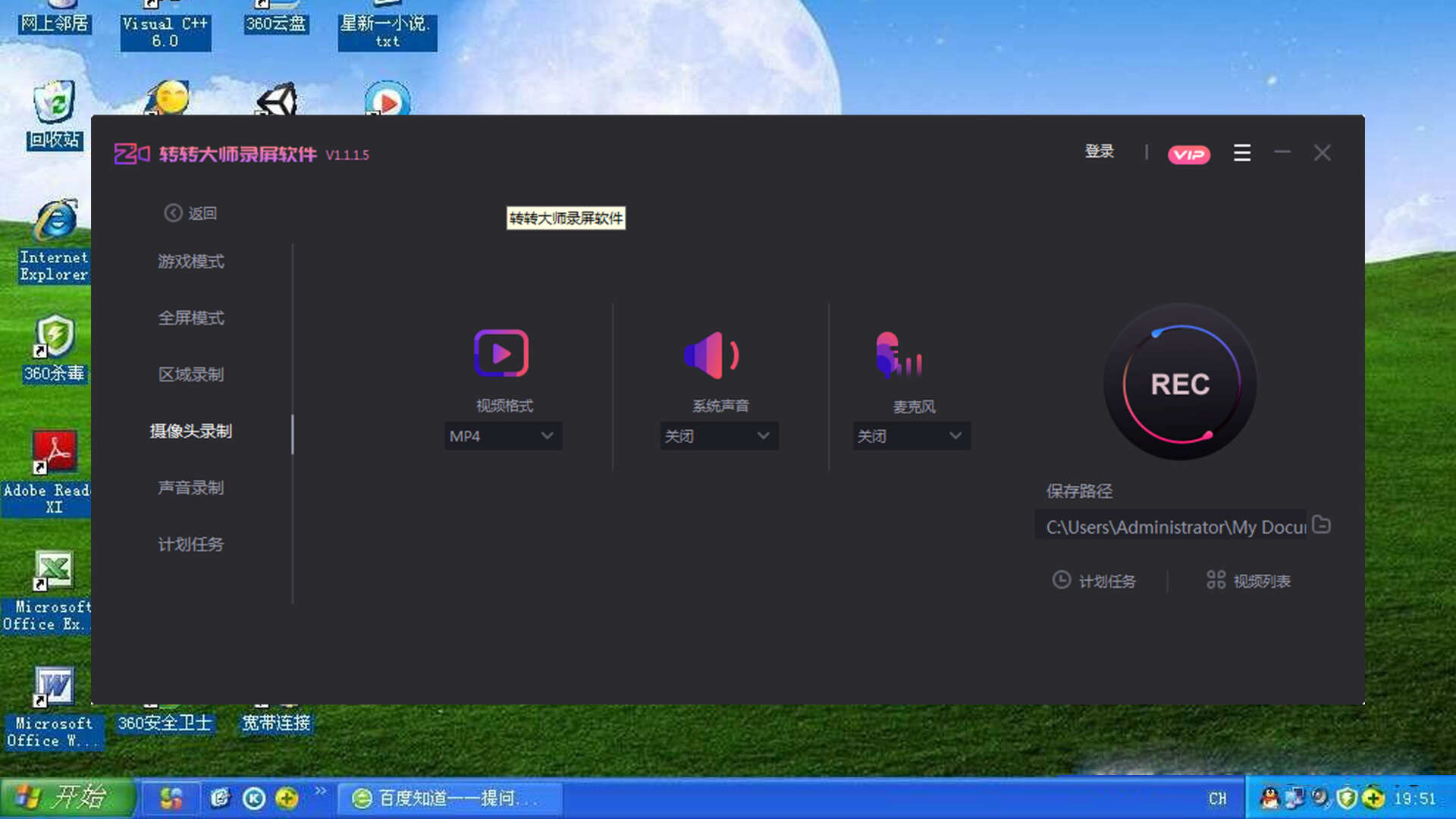
Task: Click the yellow-green plus quick launch icon
Action: coord(287,798)
